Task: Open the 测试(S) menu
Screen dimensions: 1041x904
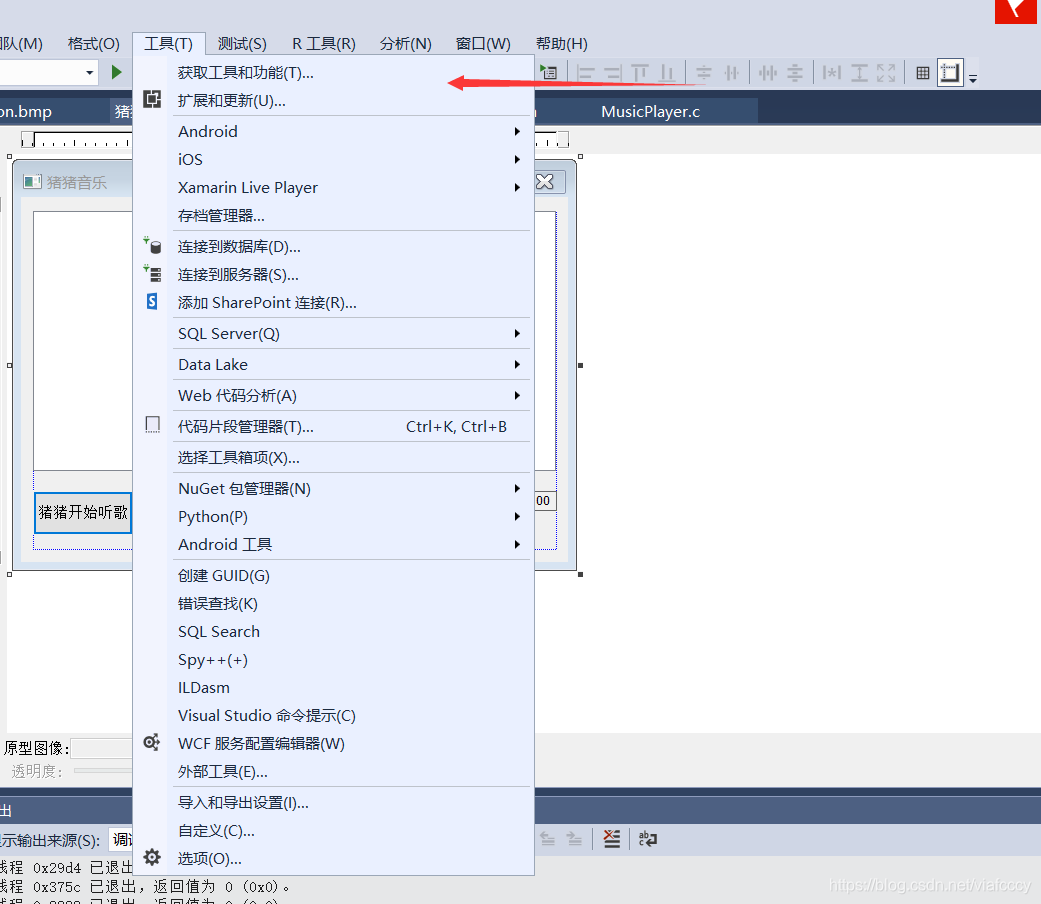Action: coord(242,44)
